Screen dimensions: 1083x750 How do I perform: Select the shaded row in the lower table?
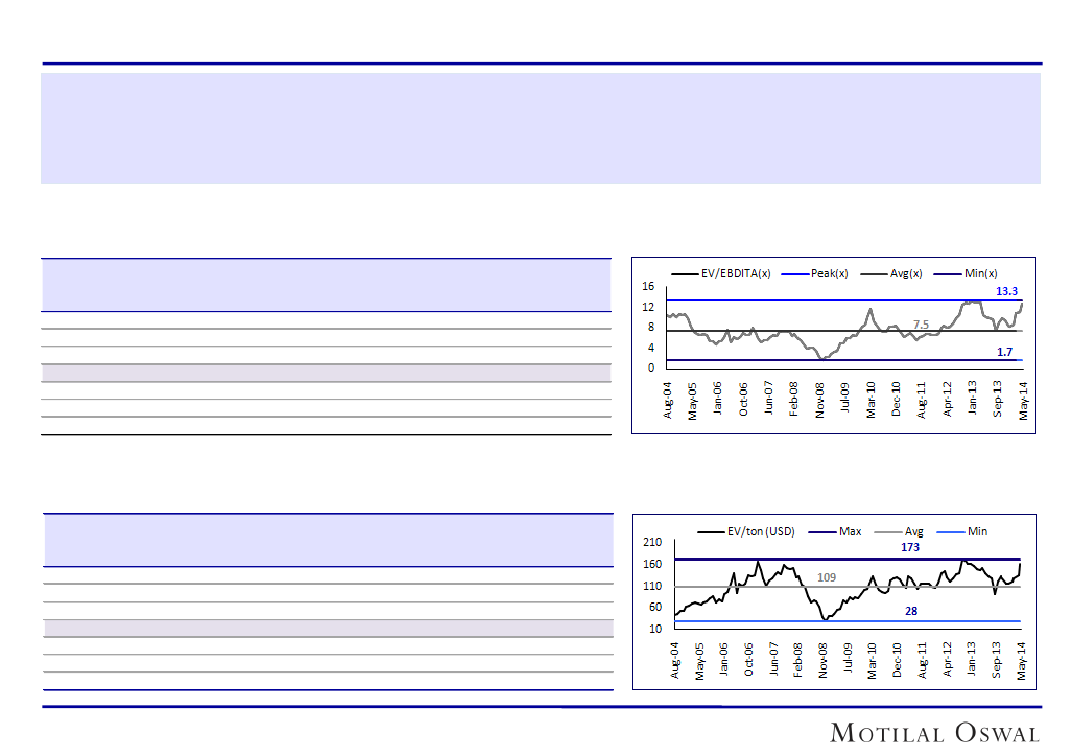pos(328,628)
